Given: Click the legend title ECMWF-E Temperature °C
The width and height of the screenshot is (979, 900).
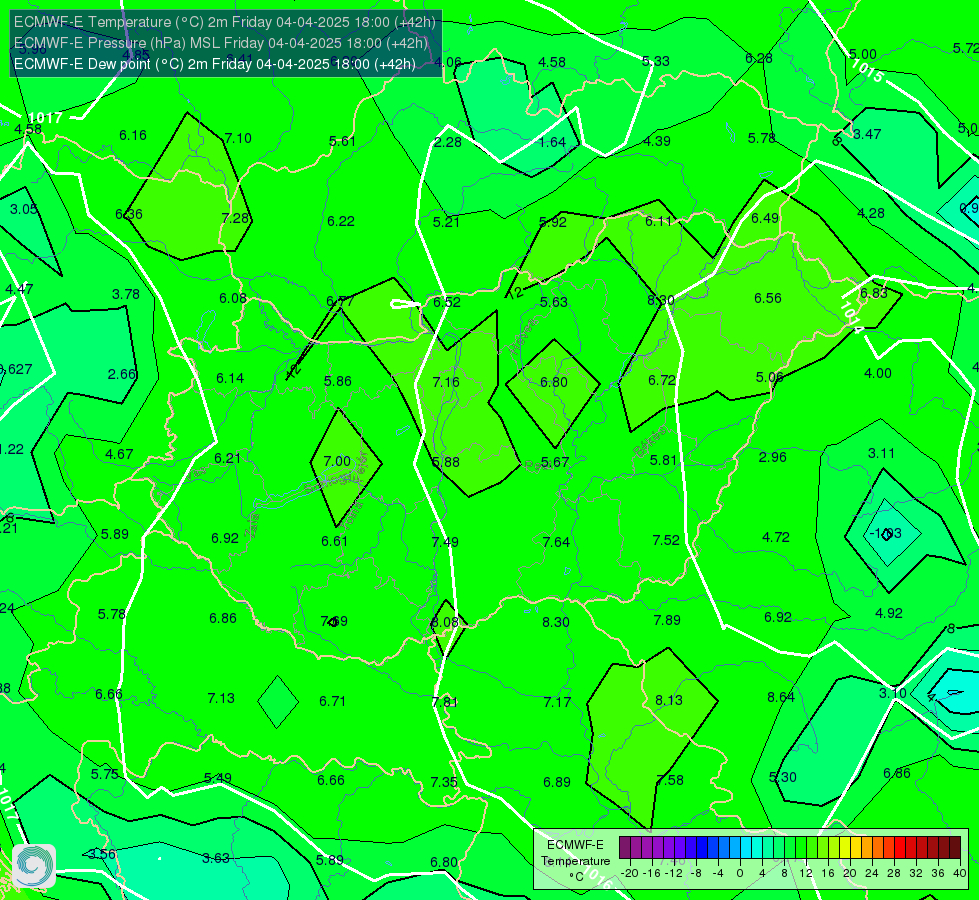Looking at the screenshot, I should (575, 861).
